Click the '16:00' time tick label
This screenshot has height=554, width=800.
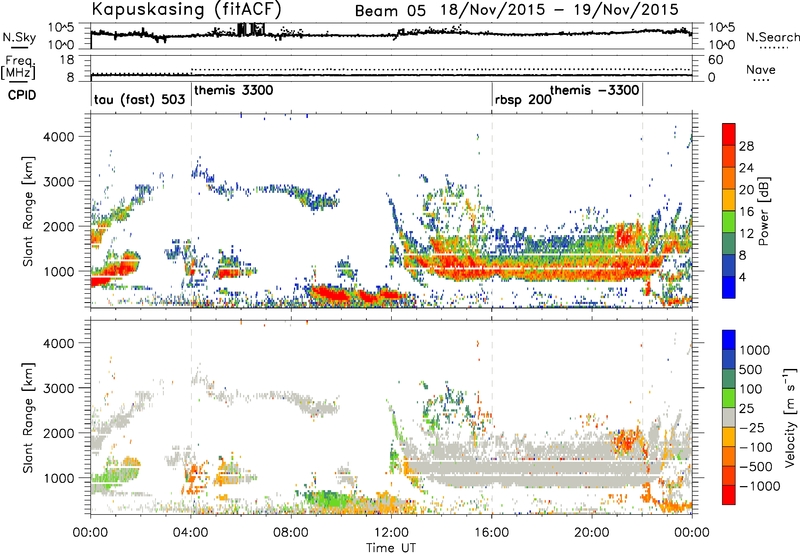[x=492, y=533]
